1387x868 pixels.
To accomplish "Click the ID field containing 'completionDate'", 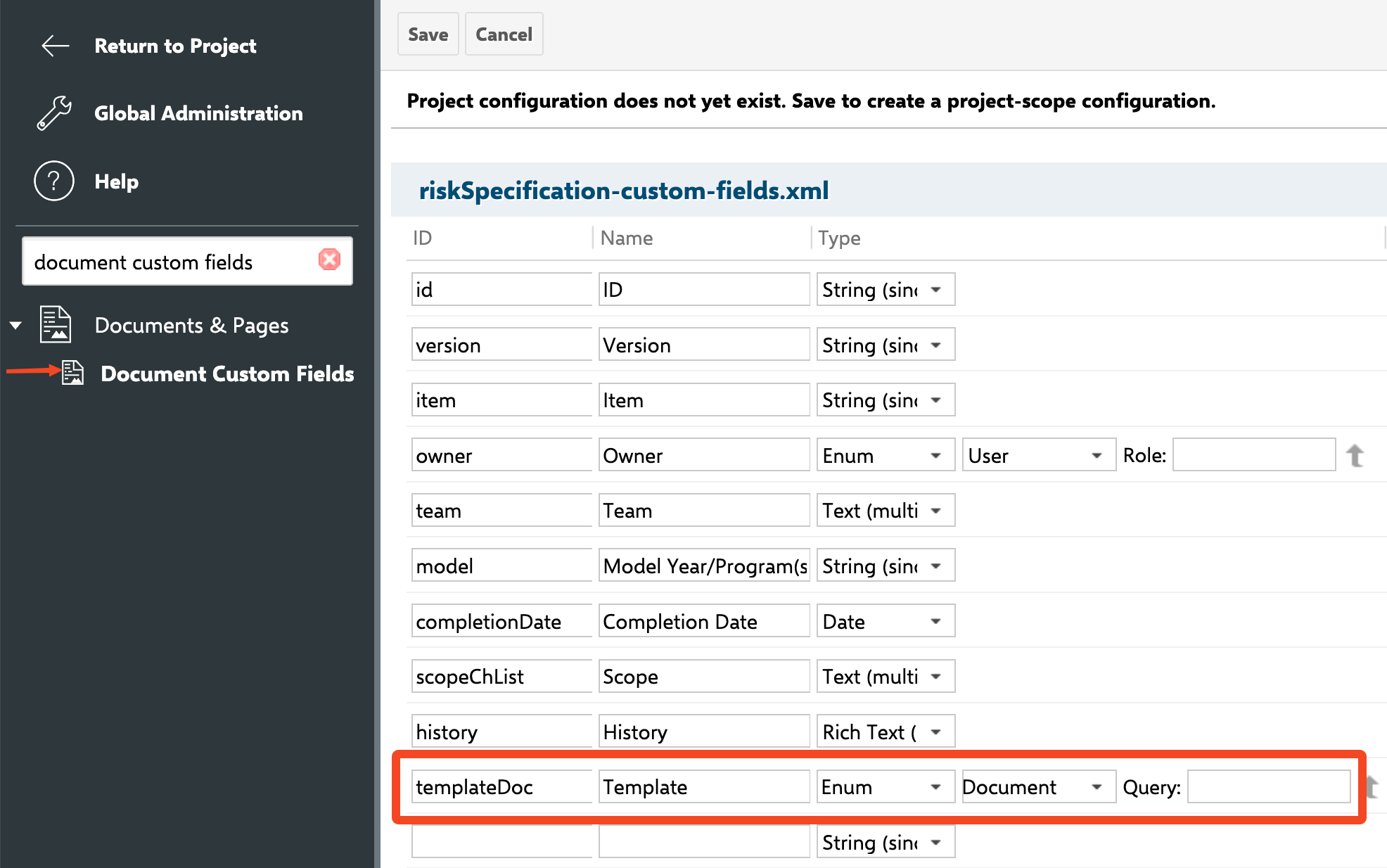I will [x=501, y=621].
